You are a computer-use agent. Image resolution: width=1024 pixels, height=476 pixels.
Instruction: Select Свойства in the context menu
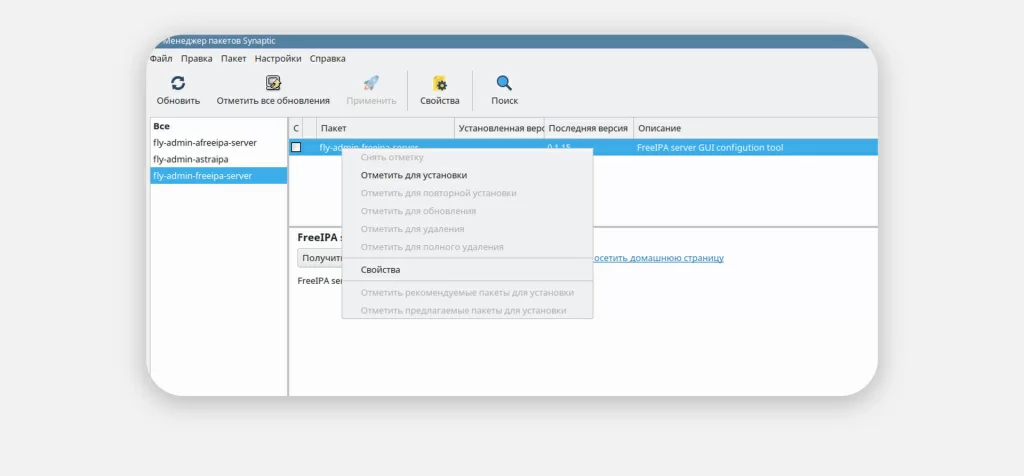(380, 270)
